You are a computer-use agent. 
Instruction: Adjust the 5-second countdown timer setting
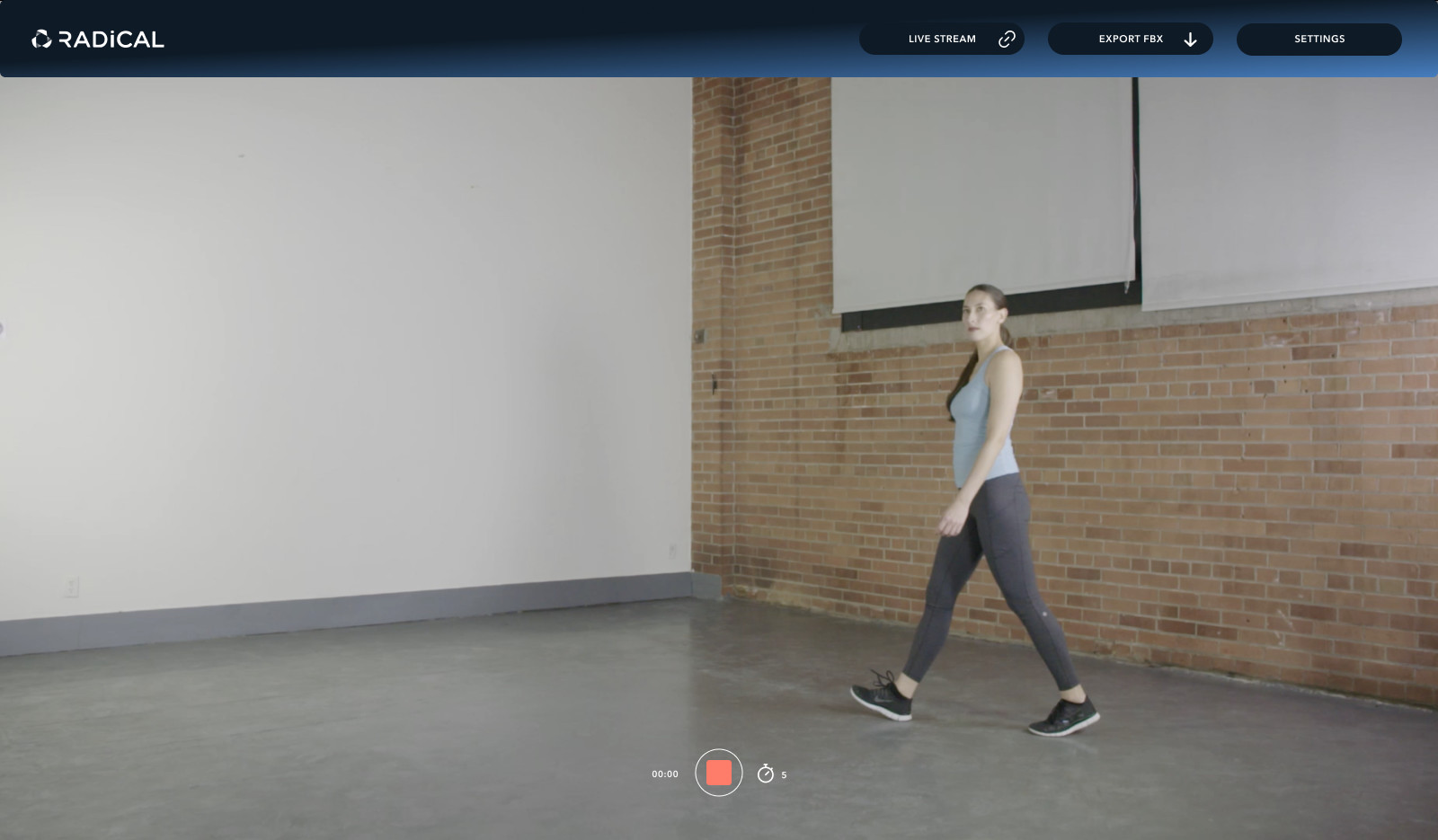click(770, 773)
